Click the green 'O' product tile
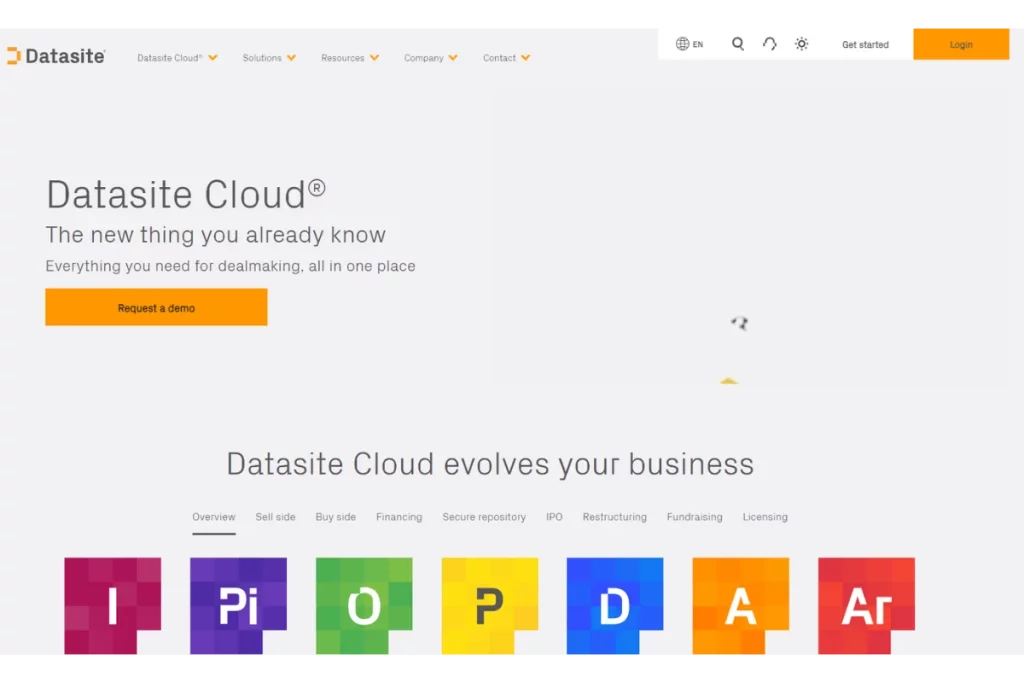 click(x=364, y=605)
